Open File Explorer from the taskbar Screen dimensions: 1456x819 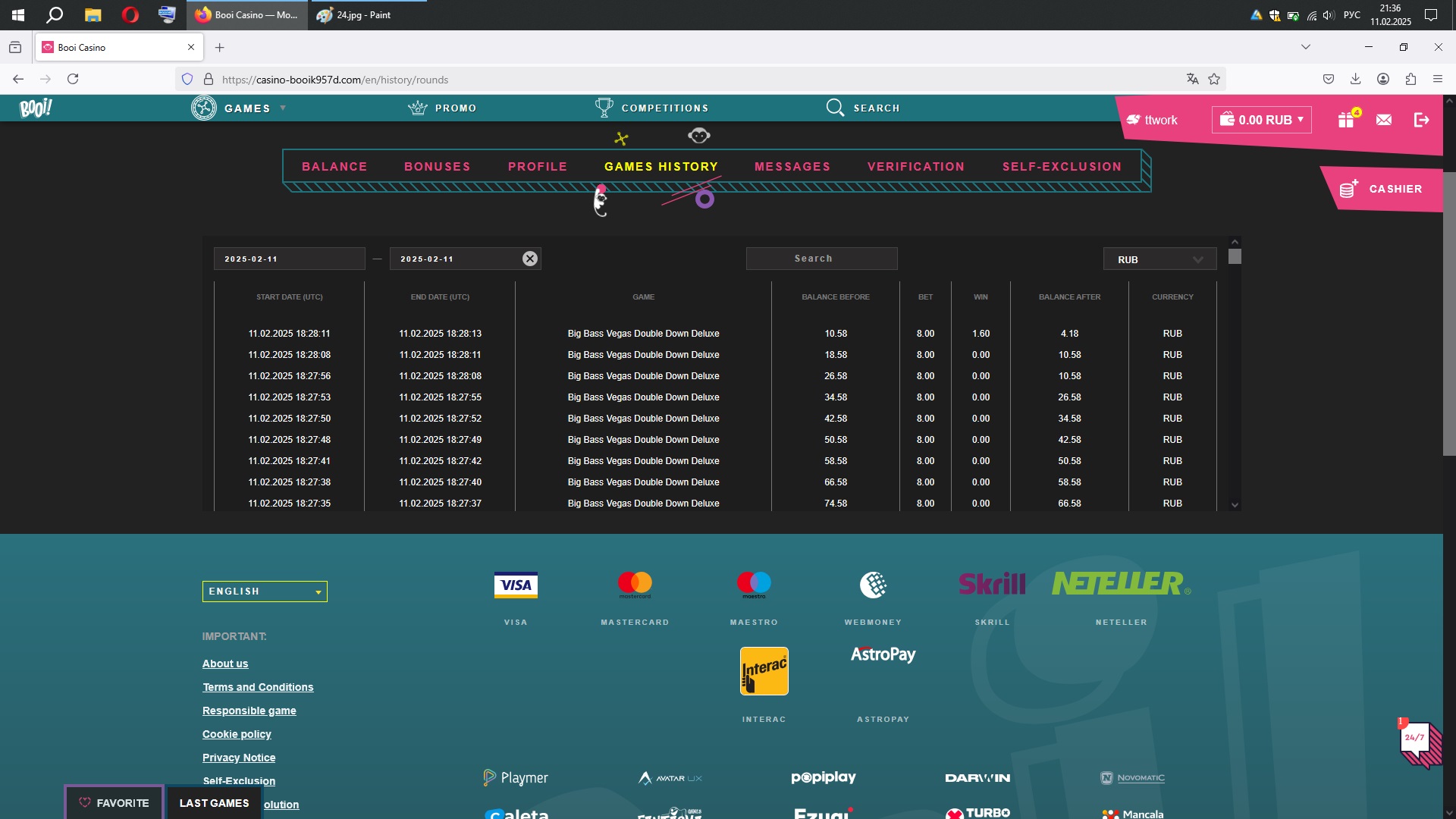pos(93,15)
